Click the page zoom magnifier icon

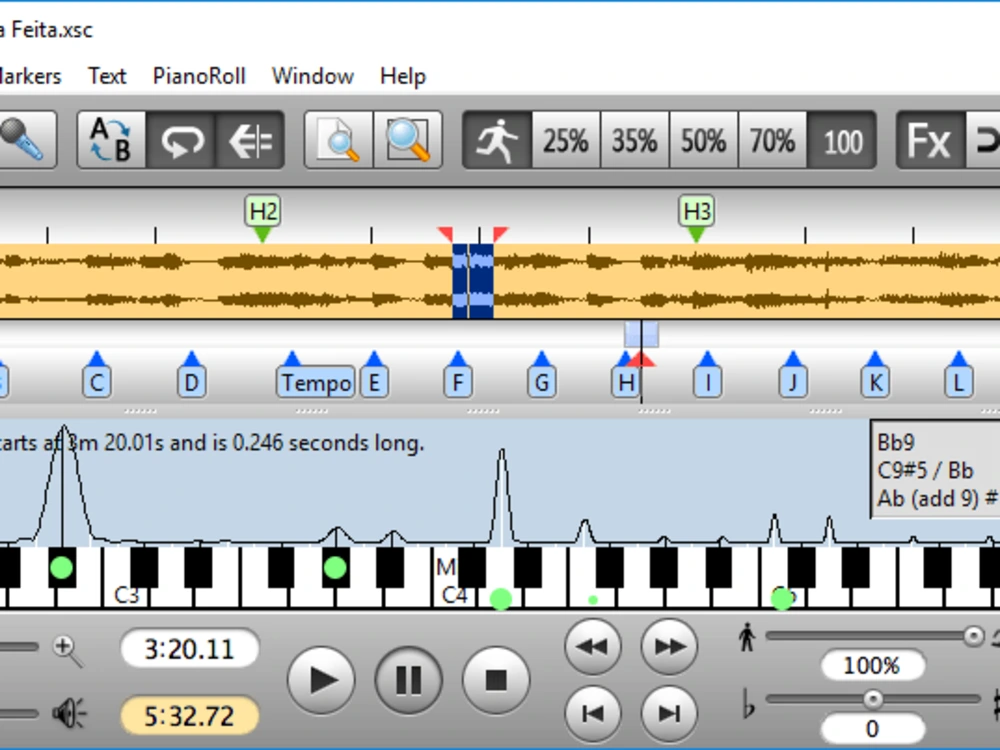[339, 140]
